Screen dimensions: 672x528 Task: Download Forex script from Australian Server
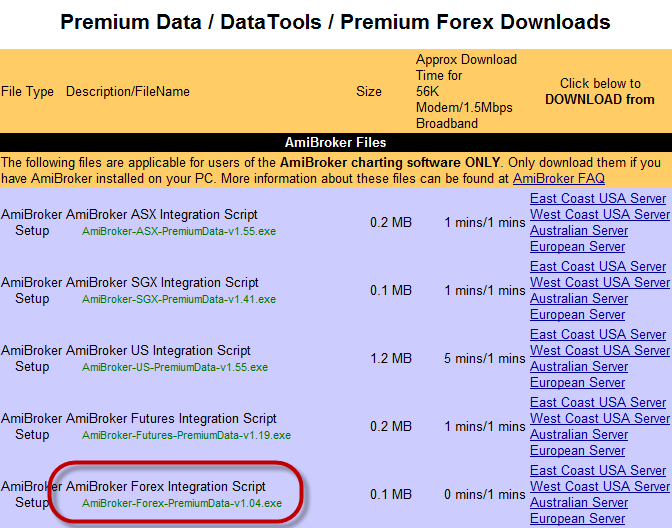coord(579,502)
